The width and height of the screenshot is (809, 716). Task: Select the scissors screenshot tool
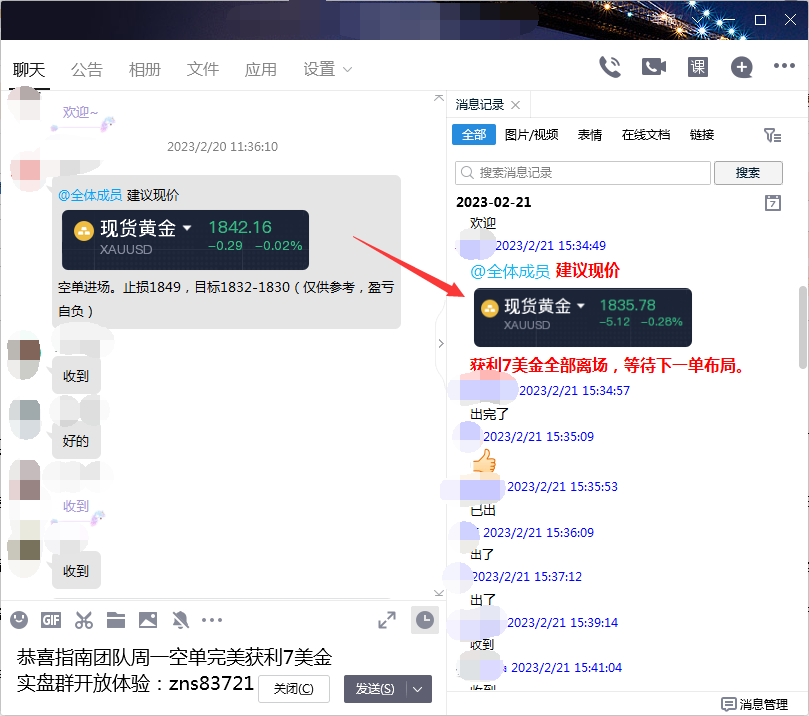[x=83, y=620]
